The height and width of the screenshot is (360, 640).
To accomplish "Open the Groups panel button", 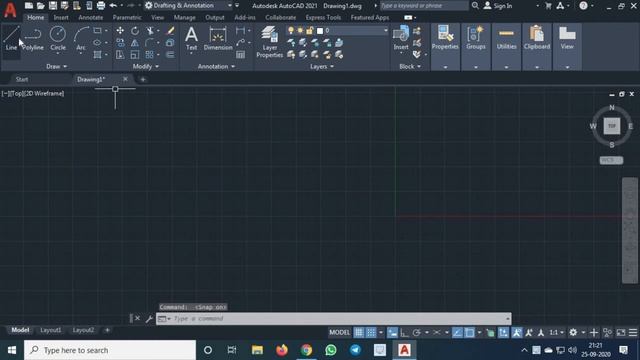I will tap(476, 47).
